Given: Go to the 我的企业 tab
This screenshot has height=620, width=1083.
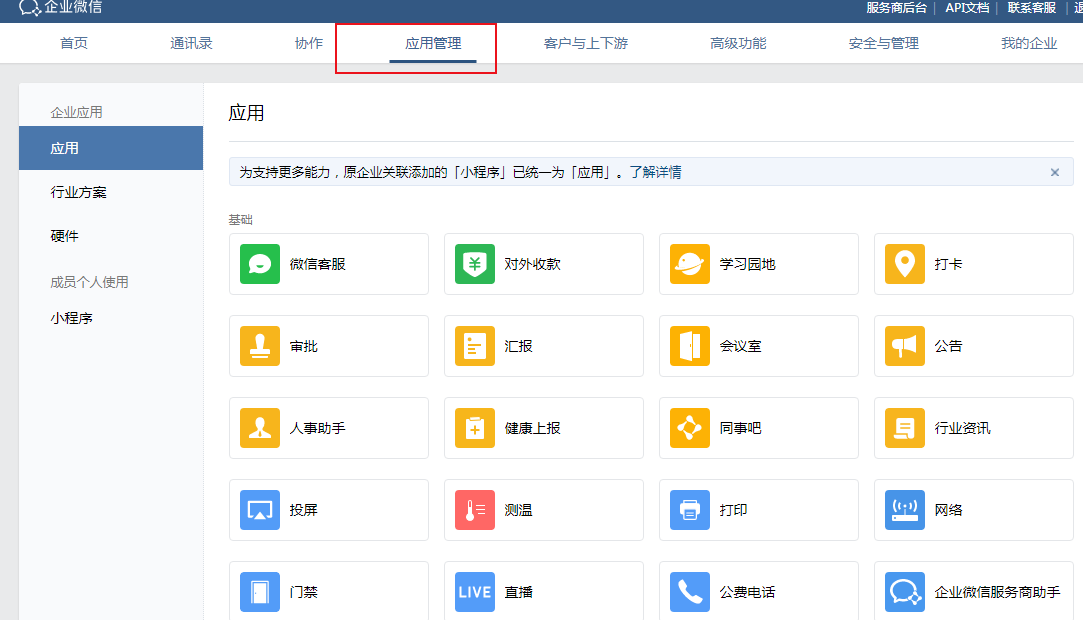Looking at the screenshot, I should [x=1029, y=43].
